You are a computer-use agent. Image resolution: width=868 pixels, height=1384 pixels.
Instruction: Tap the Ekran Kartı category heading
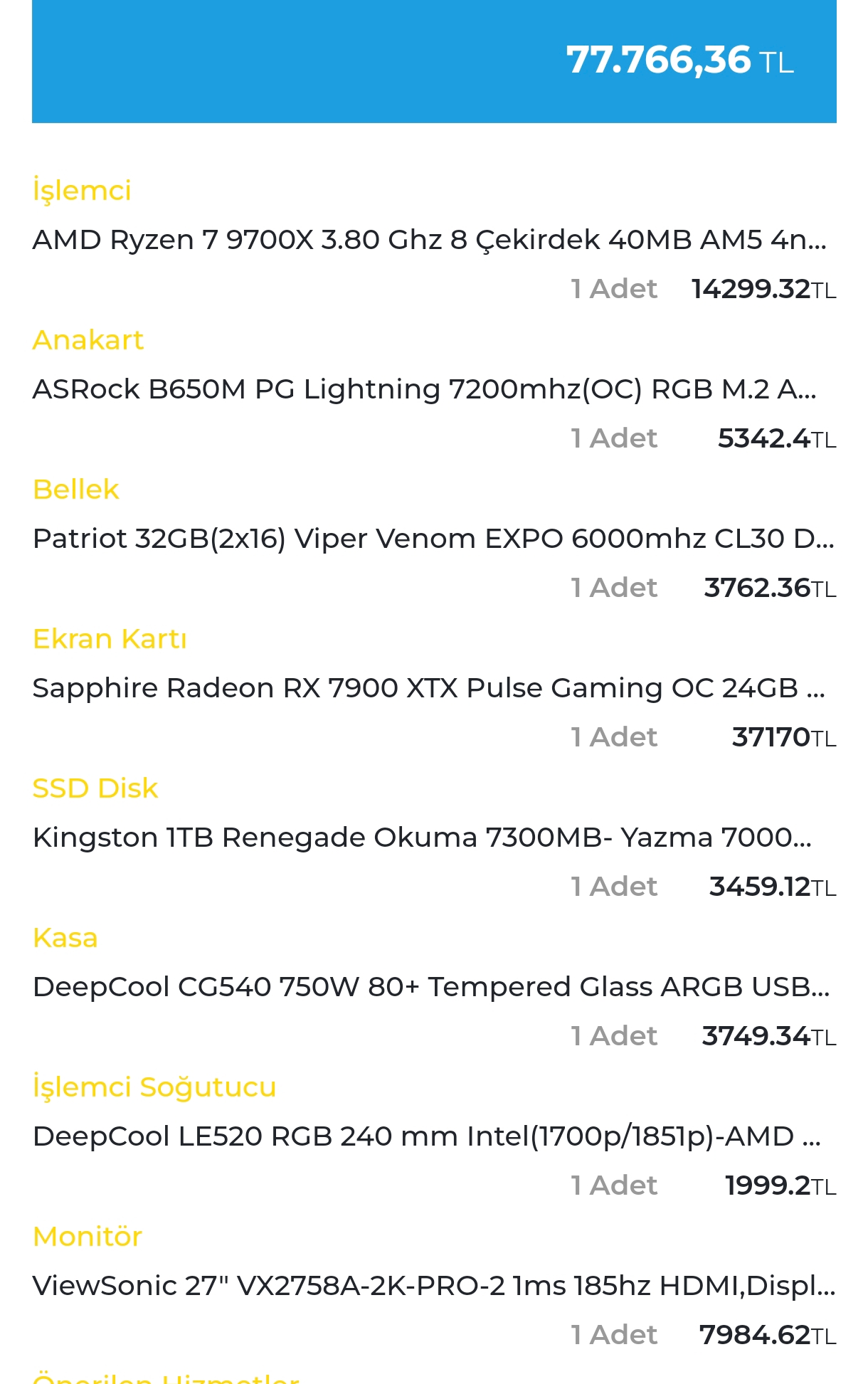coord(110,639)
